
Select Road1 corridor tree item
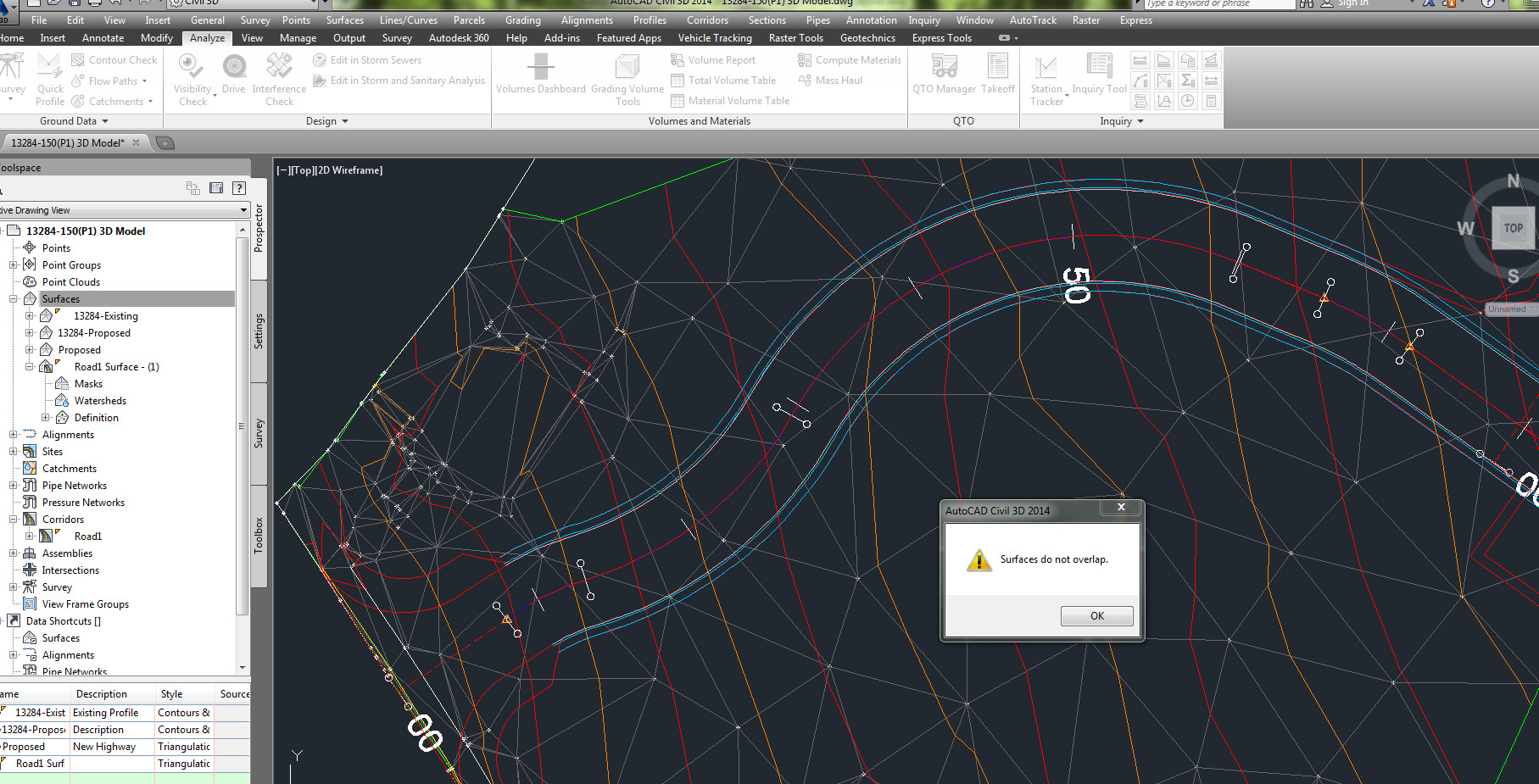click(87, 537)
